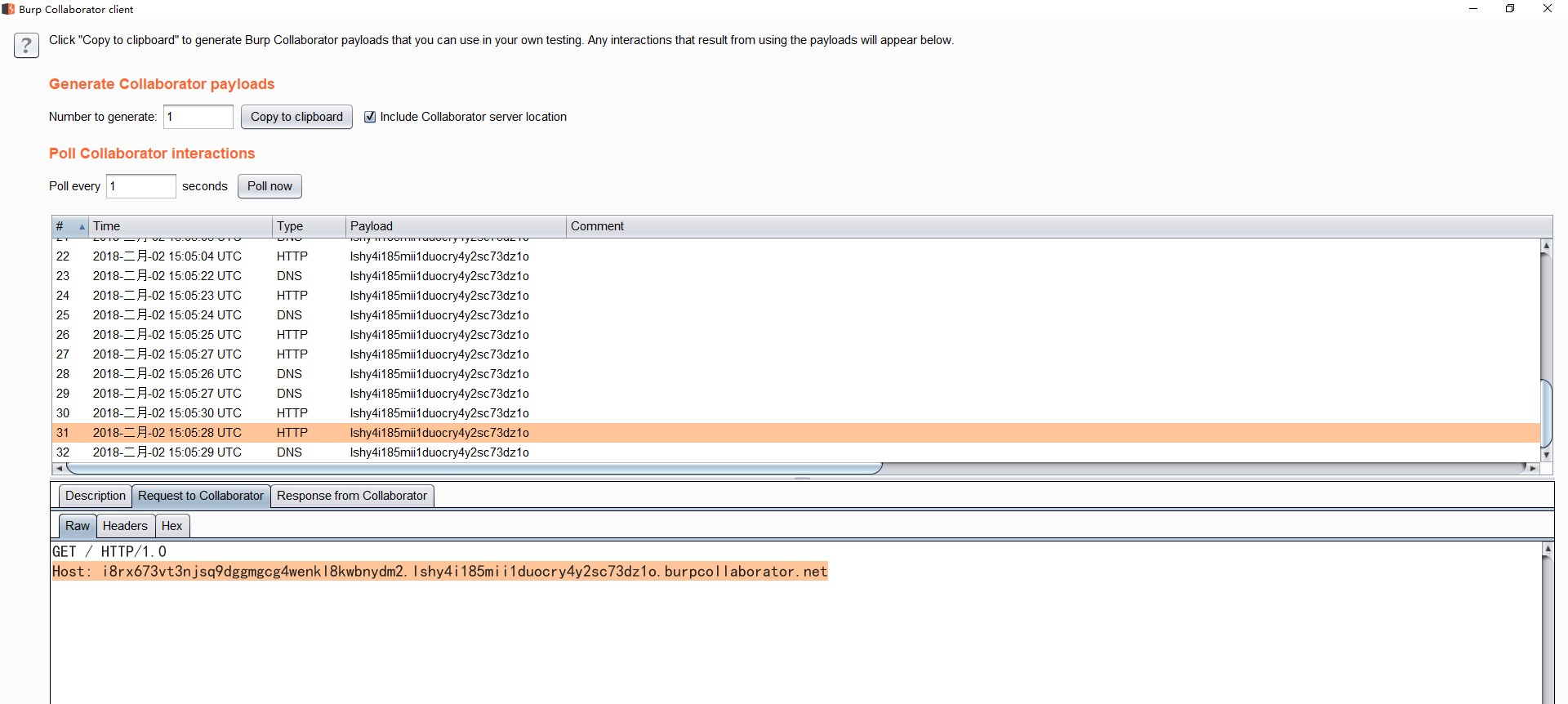Select row 27, HTTP at 15:05:27
This screenshot has height=704, width=1568.
(x=796, y=354)
